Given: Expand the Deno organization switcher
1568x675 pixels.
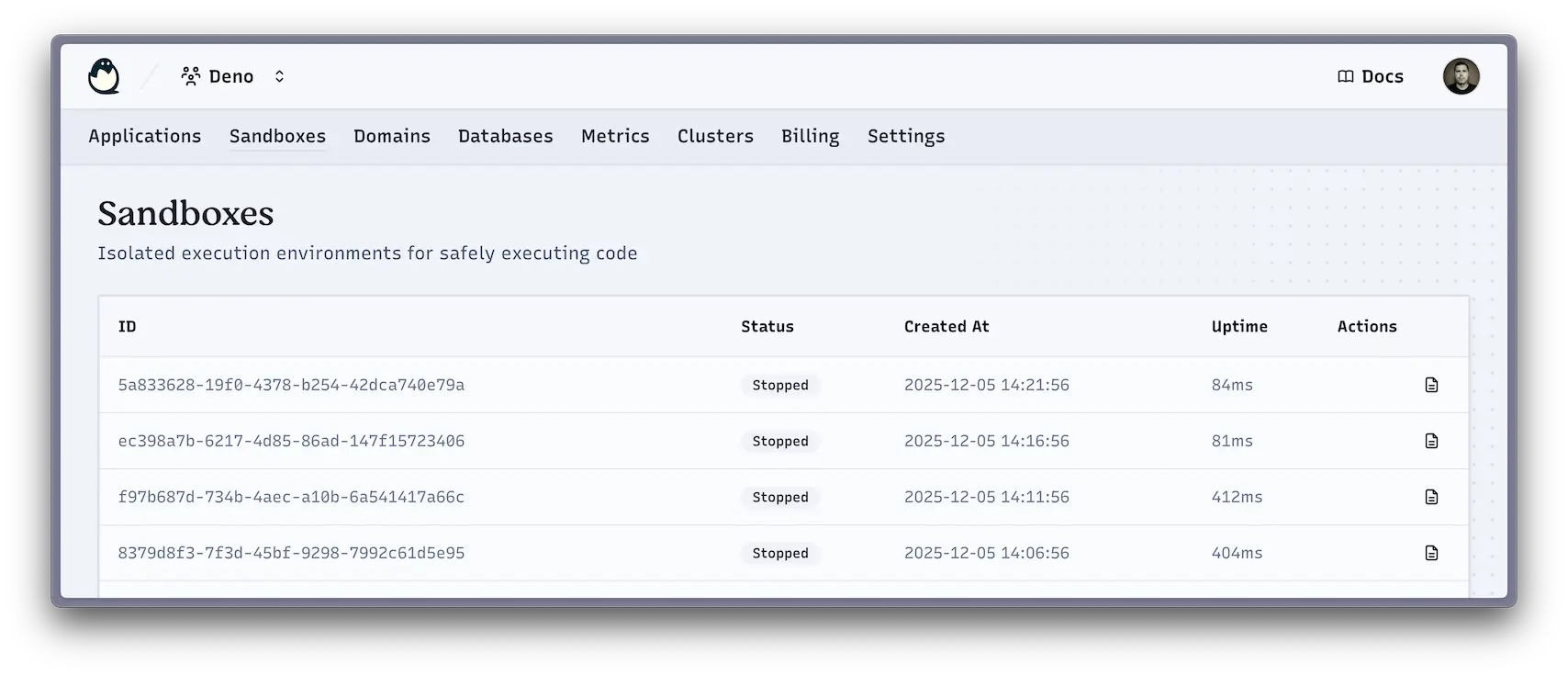Looking at the screenshot, I should pos(279,76).
